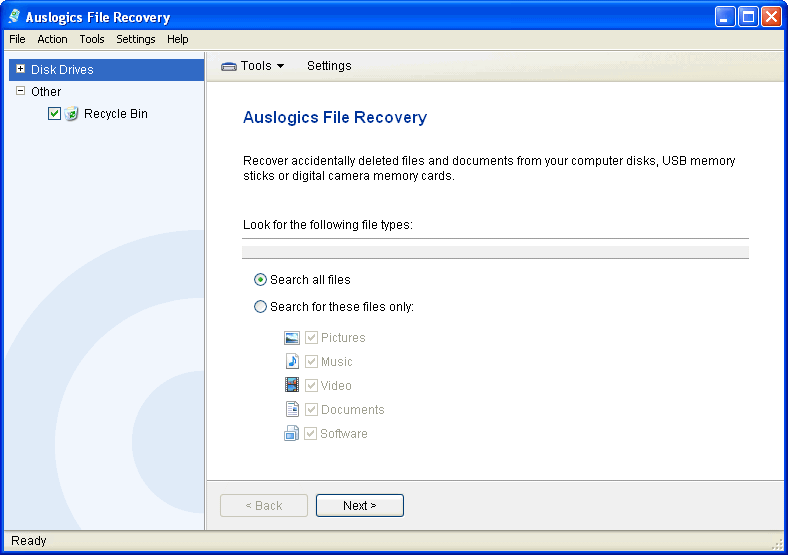
Task: Click the Ready status bar text
Action: point(29,541)
